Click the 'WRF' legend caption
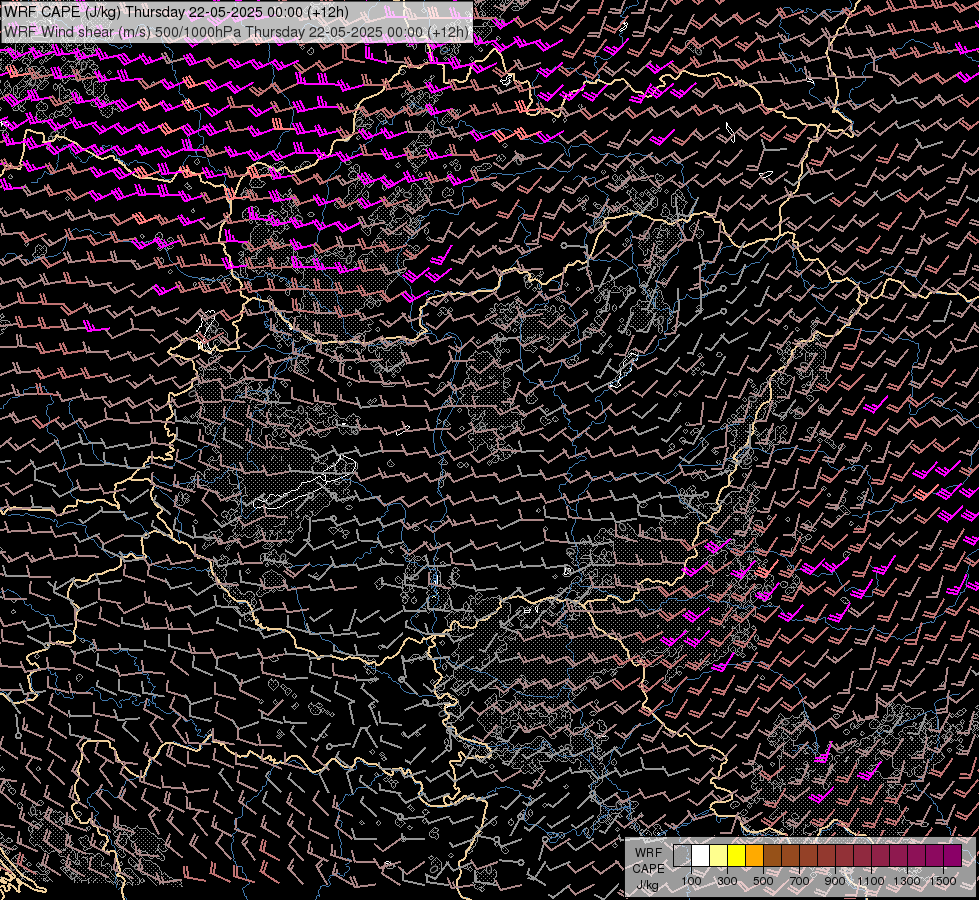Screen dimensions: 979x900 pos(649,853)
